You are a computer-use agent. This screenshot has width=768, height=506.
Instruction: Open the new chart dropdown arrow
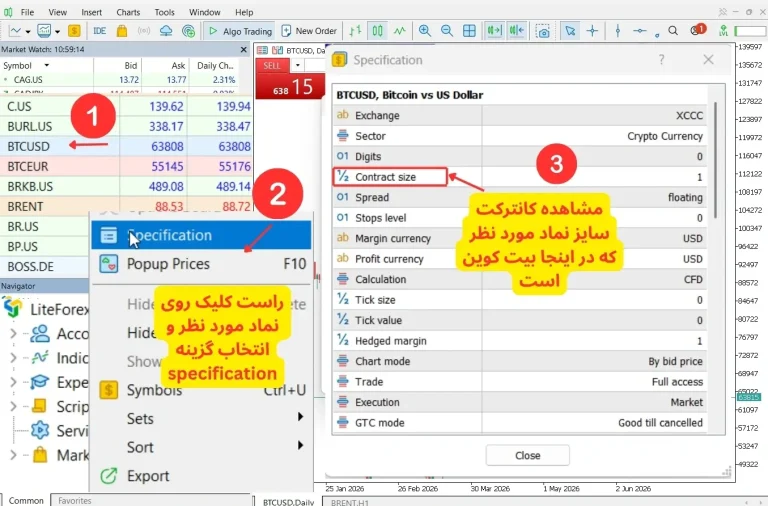click(28, 32)
